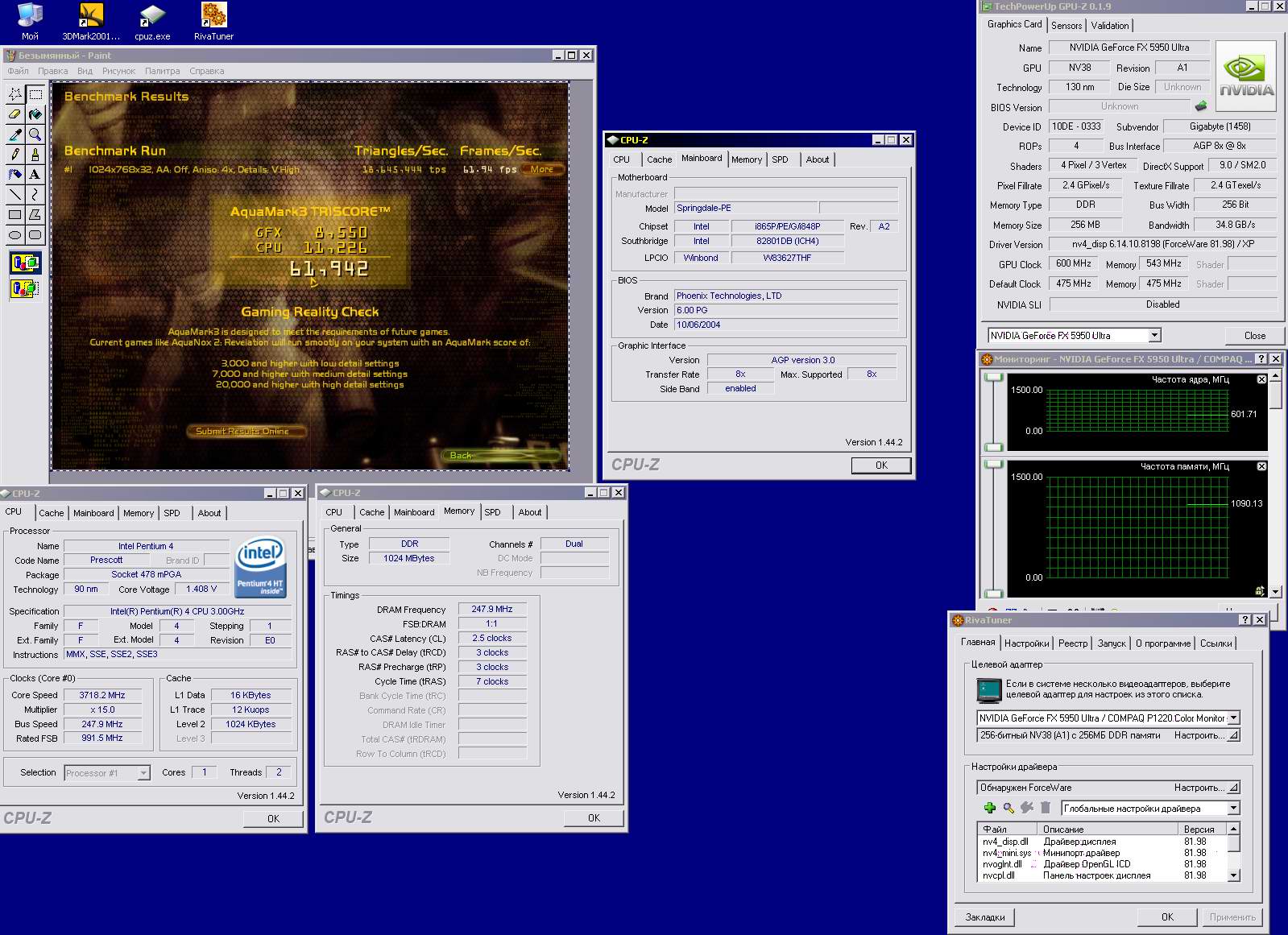This screenshot has width=1288, height=935.
Task: Click the BIOS save icon in GPU-Z
Action: pos(1201,106)
